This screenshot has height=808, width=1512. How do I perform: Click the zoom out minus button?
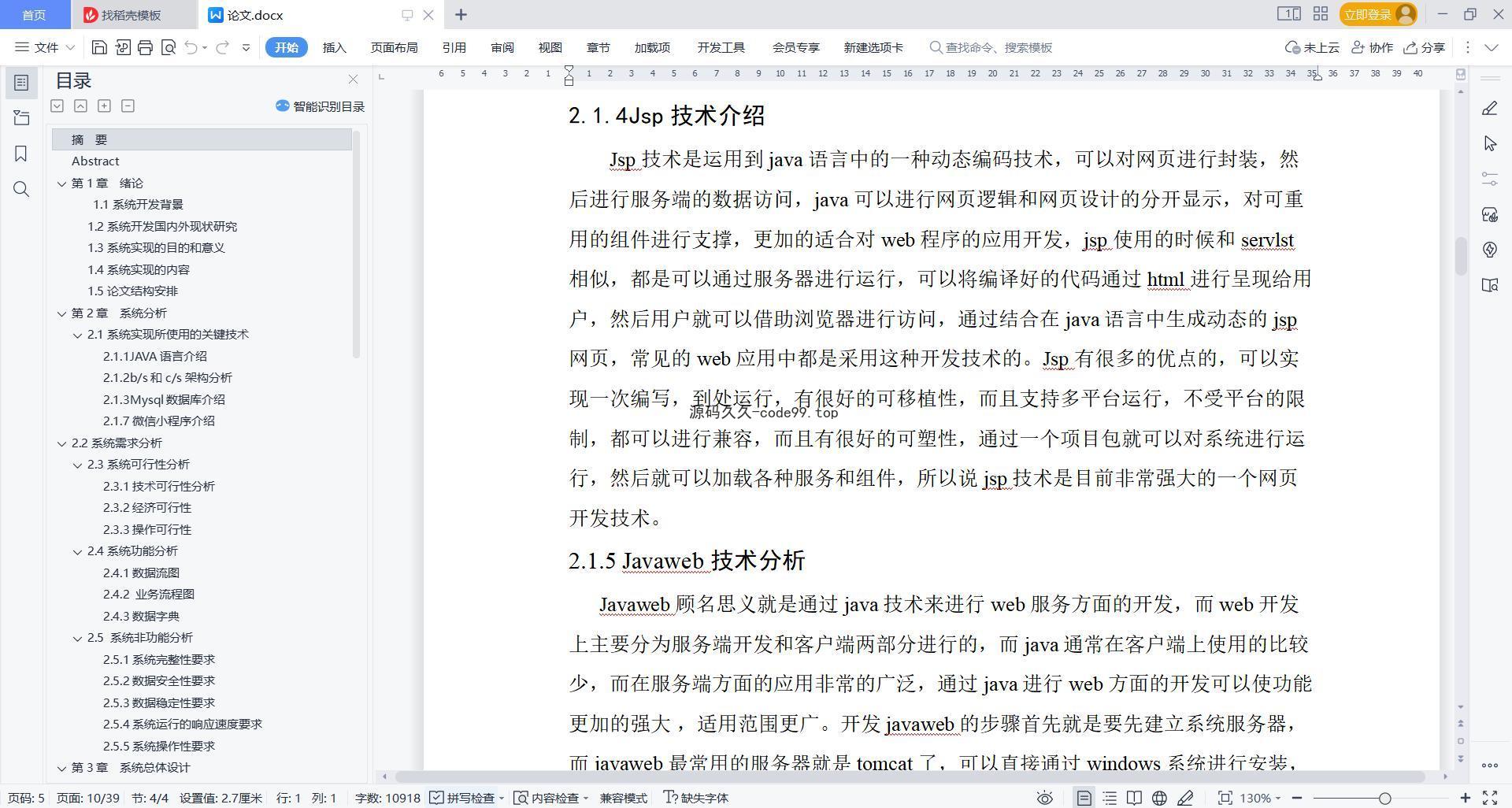click(x=1297, y=798)
